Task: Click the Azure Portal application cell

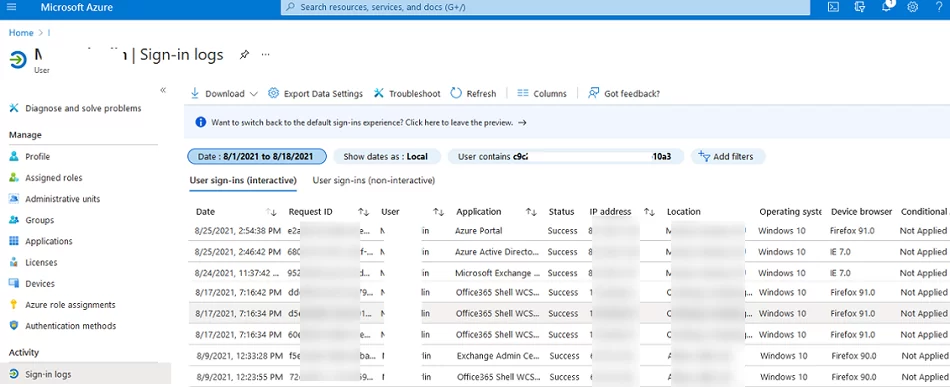Action: click(x=479, y=231)
